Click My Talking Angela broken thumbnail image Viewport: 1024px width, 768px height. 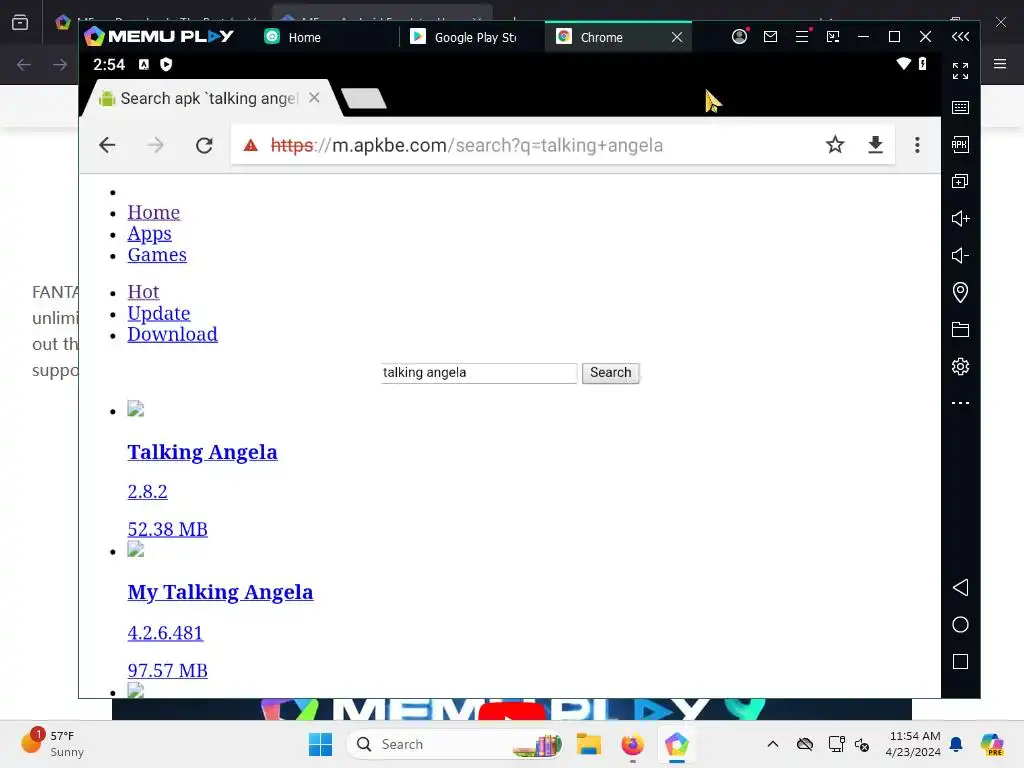[135, 549]
